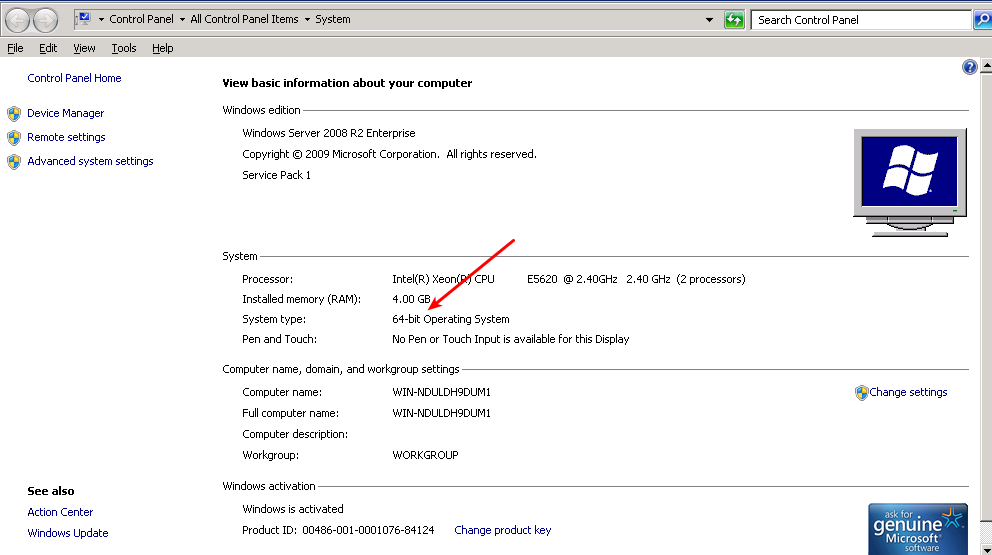Screen dimensions: 992x555
Task: Click the scrollbar up arrow
Action: (986, 66)
